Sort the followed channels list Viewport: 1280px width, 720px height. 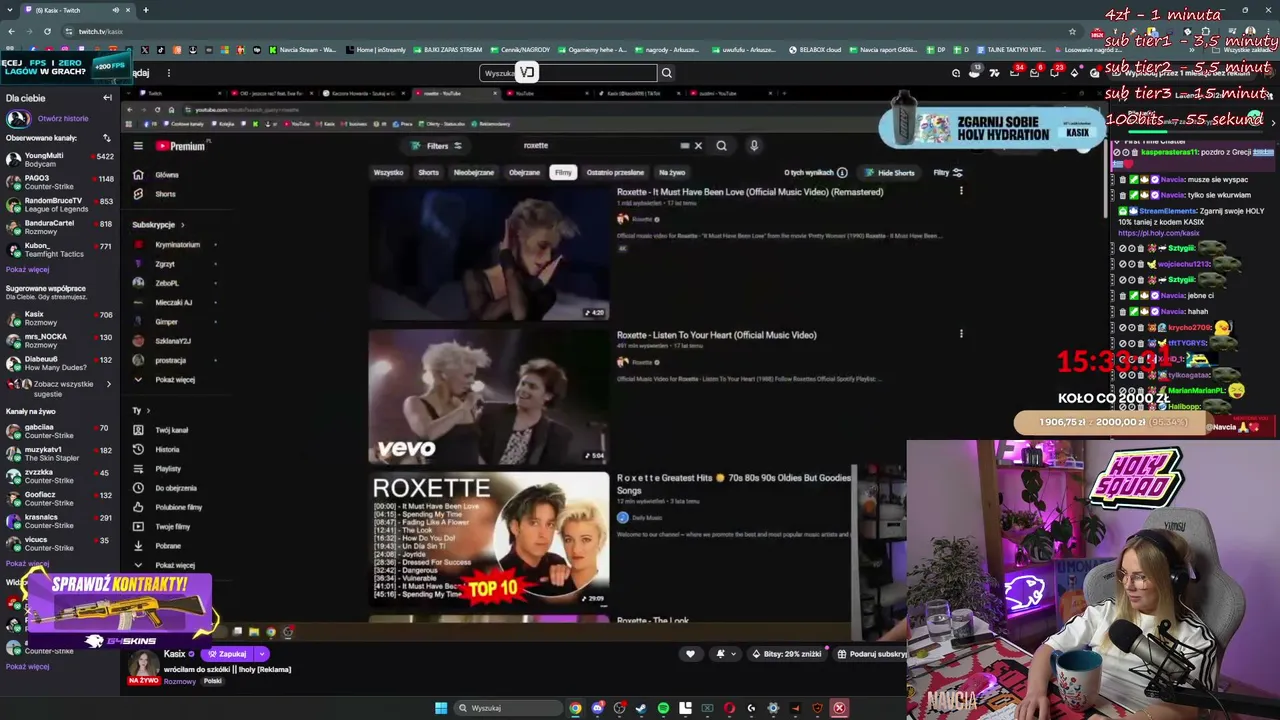pos(105,138)
